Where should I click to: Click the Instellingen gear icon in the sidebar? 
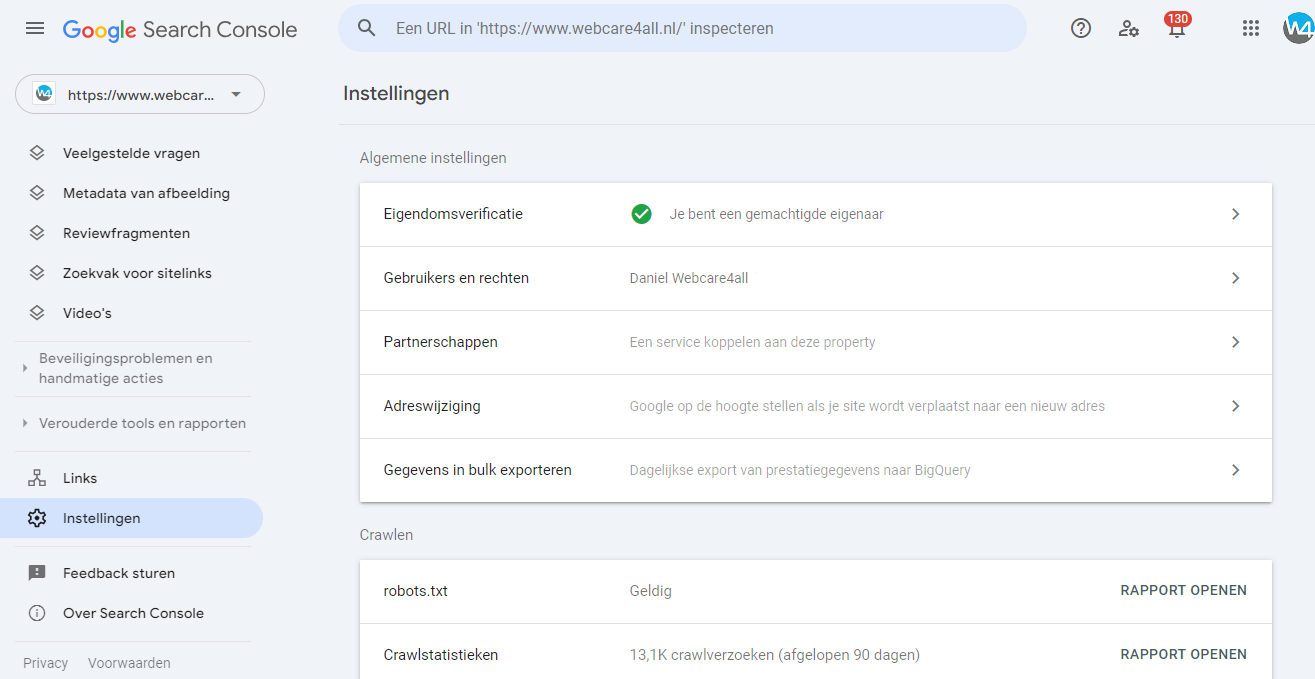click(x=37, y=518)
